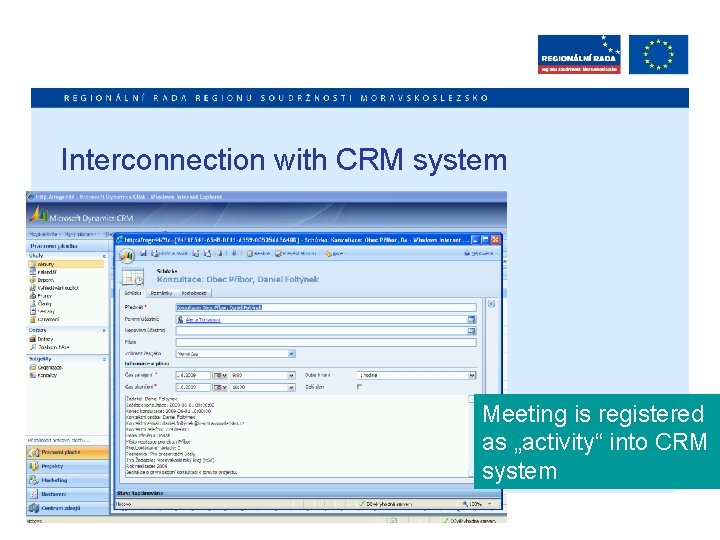This screenshot has height=540, width=720.
Task: Open lookup for required attendees field
Action: [472, 319]
